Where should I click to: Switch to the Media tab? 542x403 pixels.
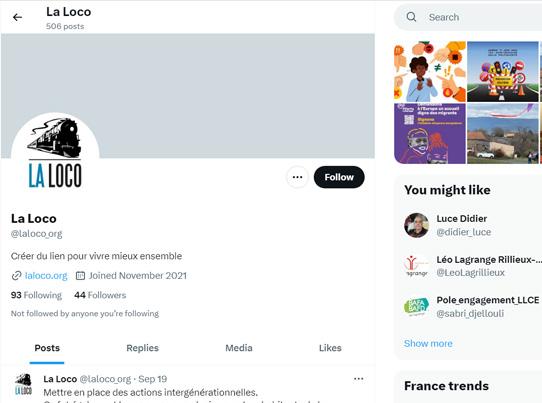click(x=239, y=348)
